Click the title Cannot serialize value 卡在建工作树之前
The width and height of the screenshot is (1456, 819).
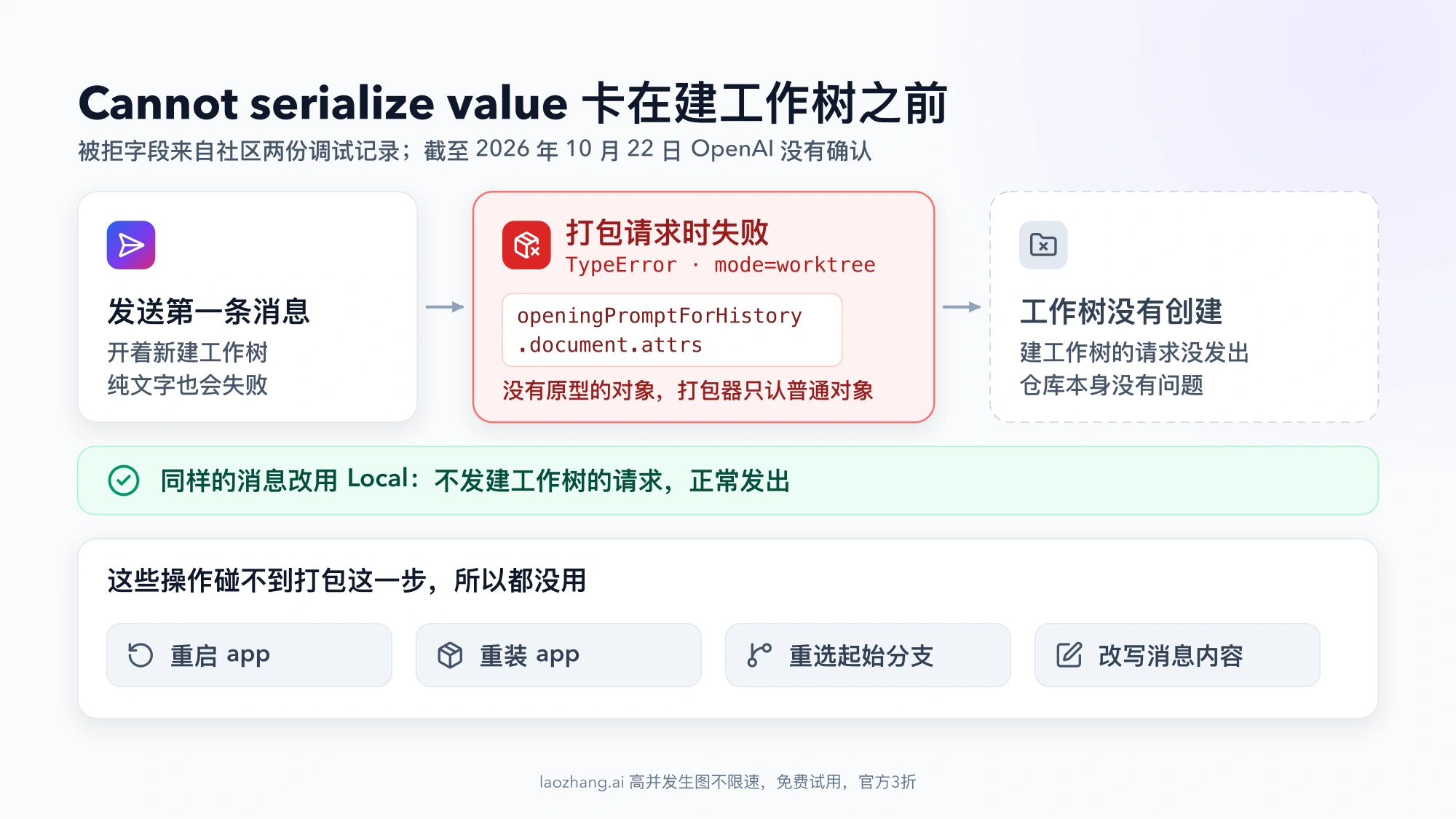[x=513, y=103]
